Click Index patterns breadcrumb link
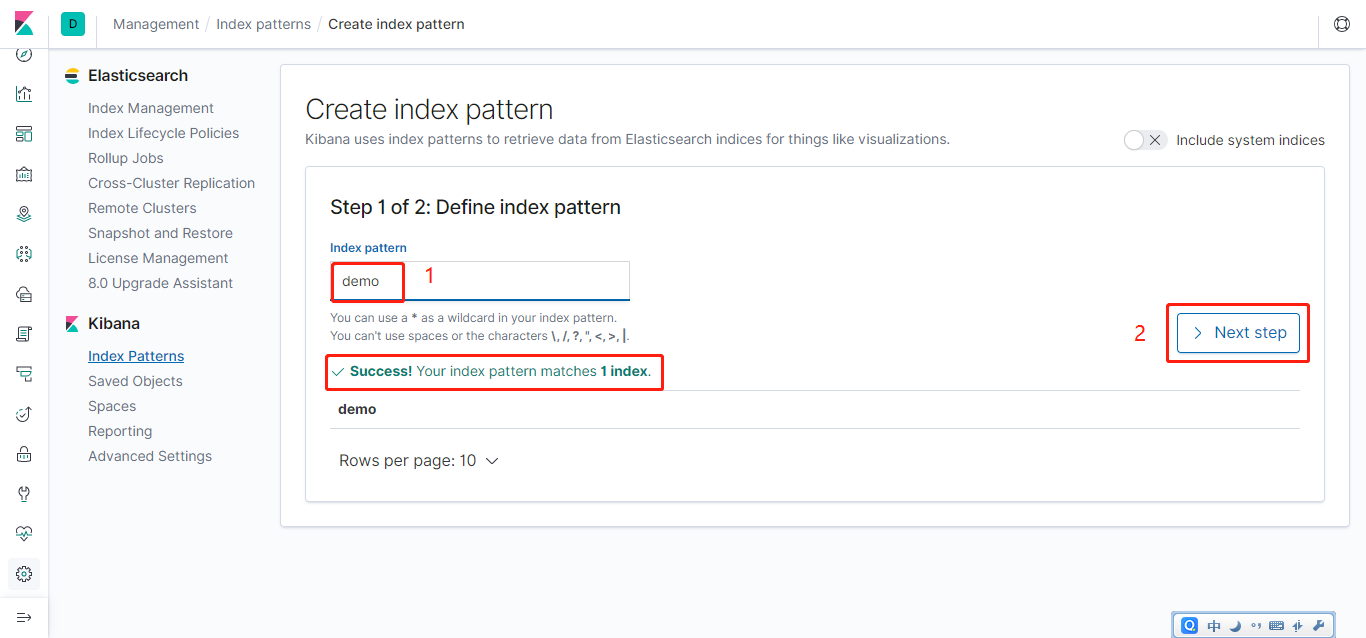The width and height of the screenshot is (1366, 638). (263, 24)
